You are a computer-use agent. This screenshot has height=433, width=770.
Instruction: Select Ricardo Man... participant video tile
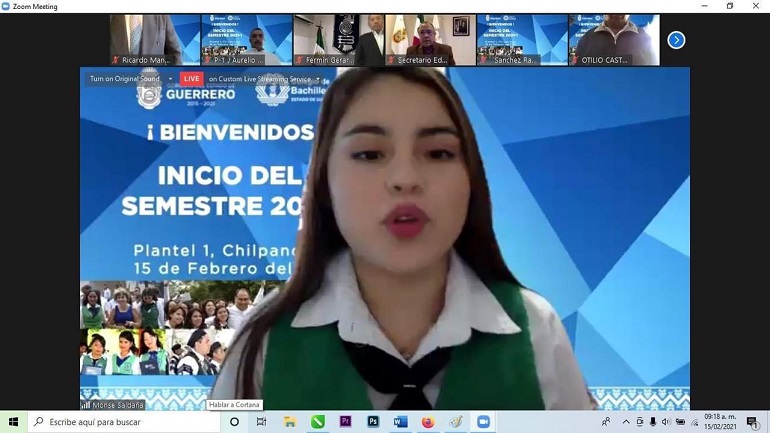pos(155,40)
